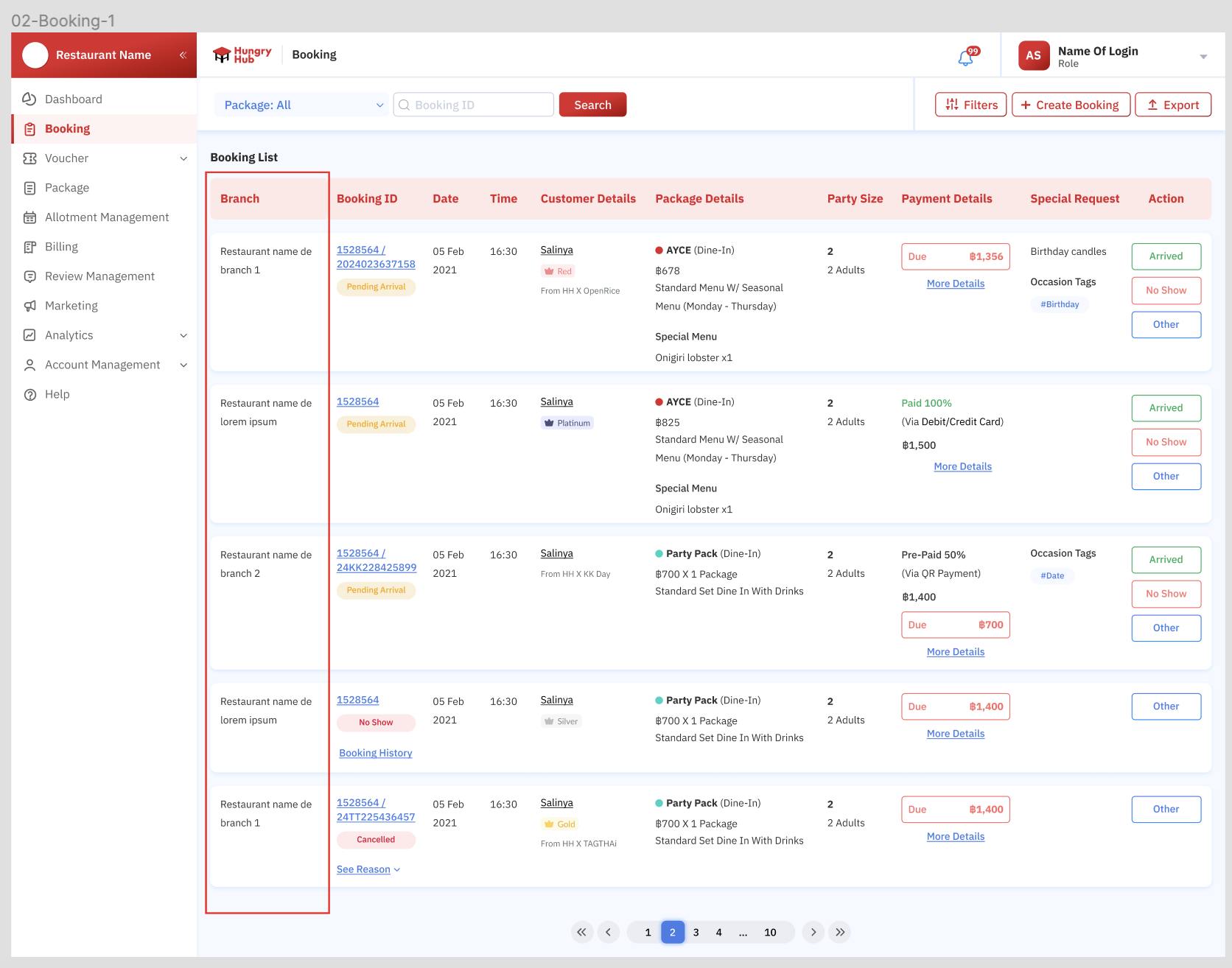Open the Filters panel
This screenshot has width=1232, height=968.
tap(970, 105)
